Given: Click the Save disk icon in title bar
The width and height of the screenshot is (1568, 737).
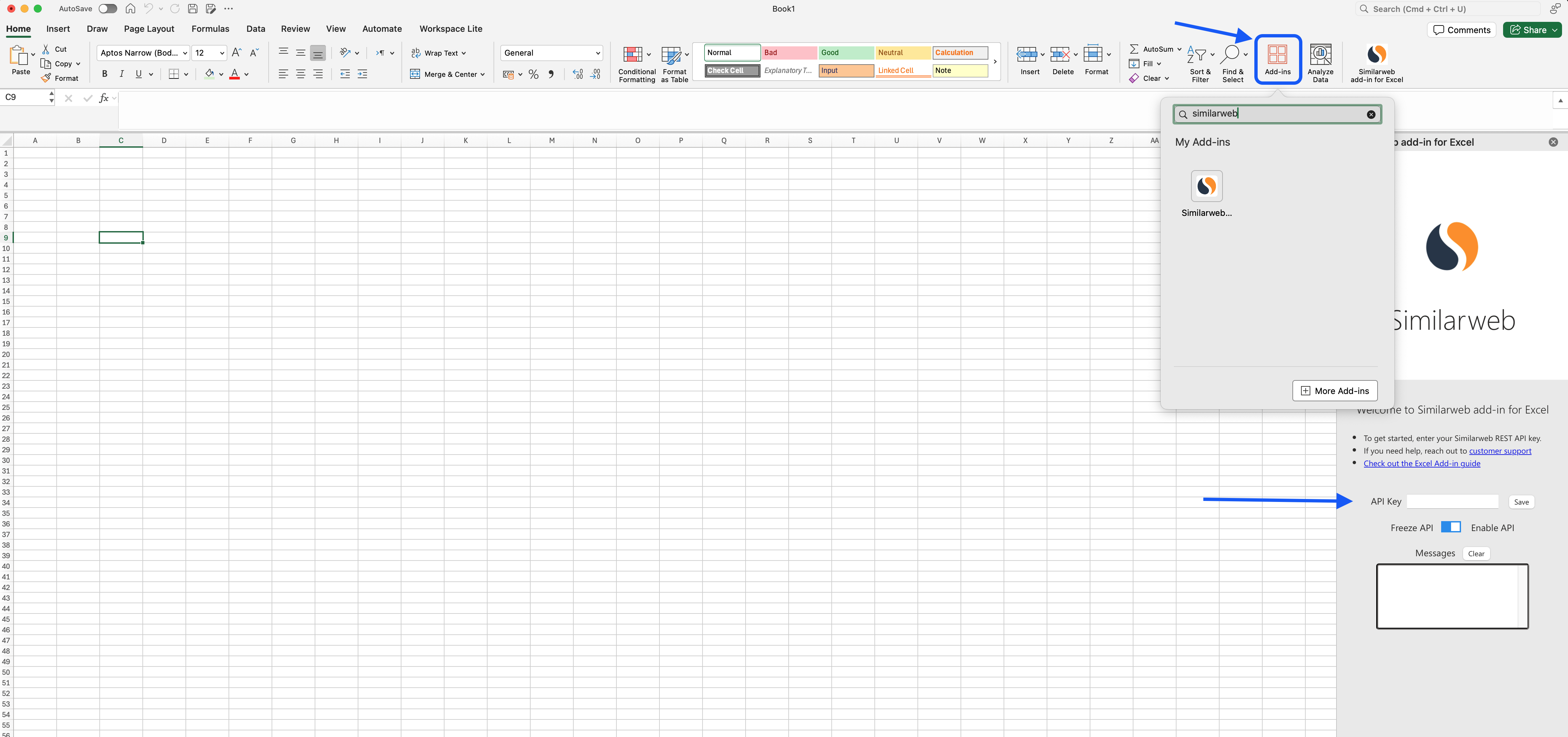Looking at the screenshot, I should pos(192,9).
